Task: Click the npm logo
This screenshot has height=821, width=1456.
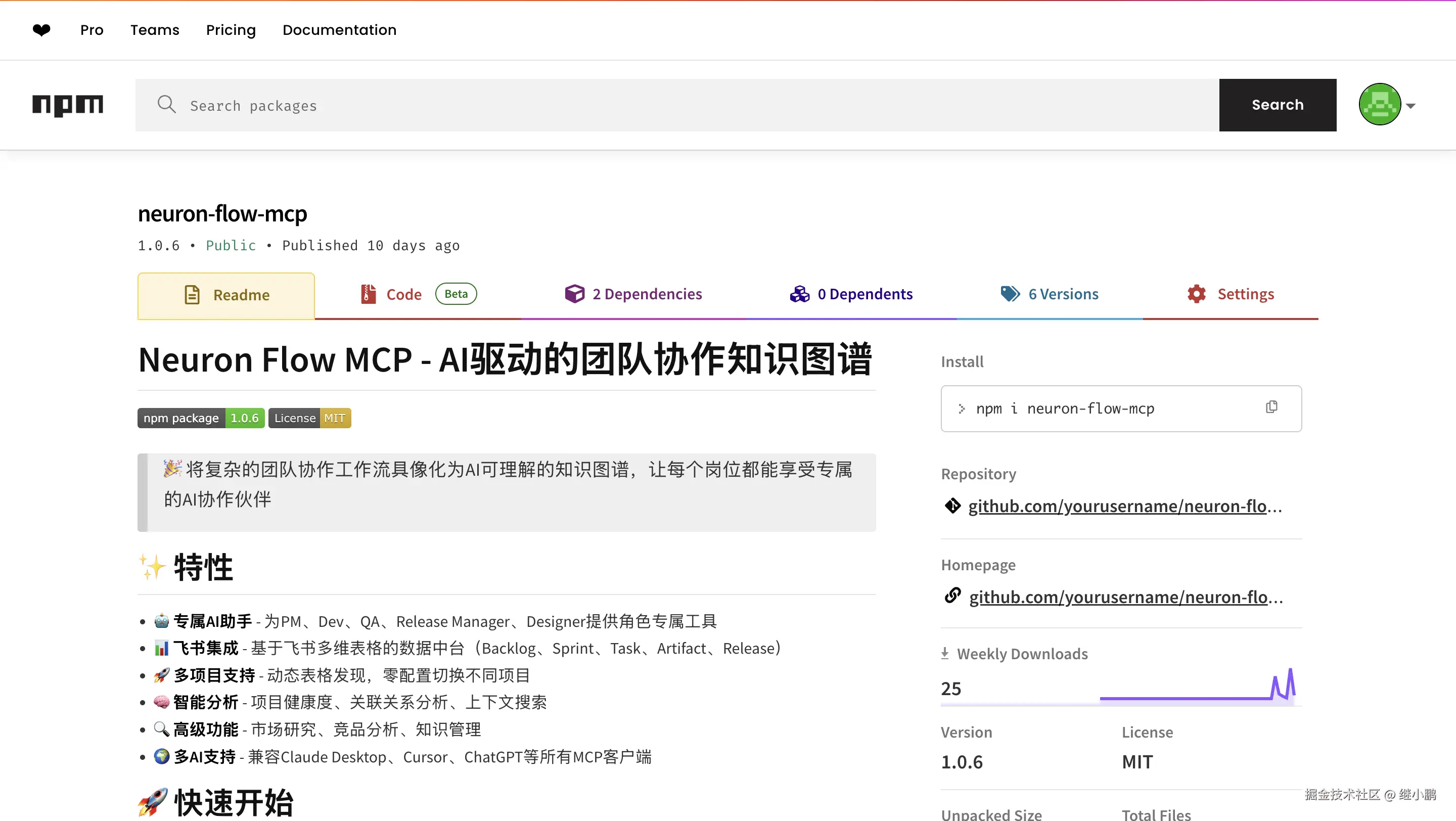Action: point(67,105)
